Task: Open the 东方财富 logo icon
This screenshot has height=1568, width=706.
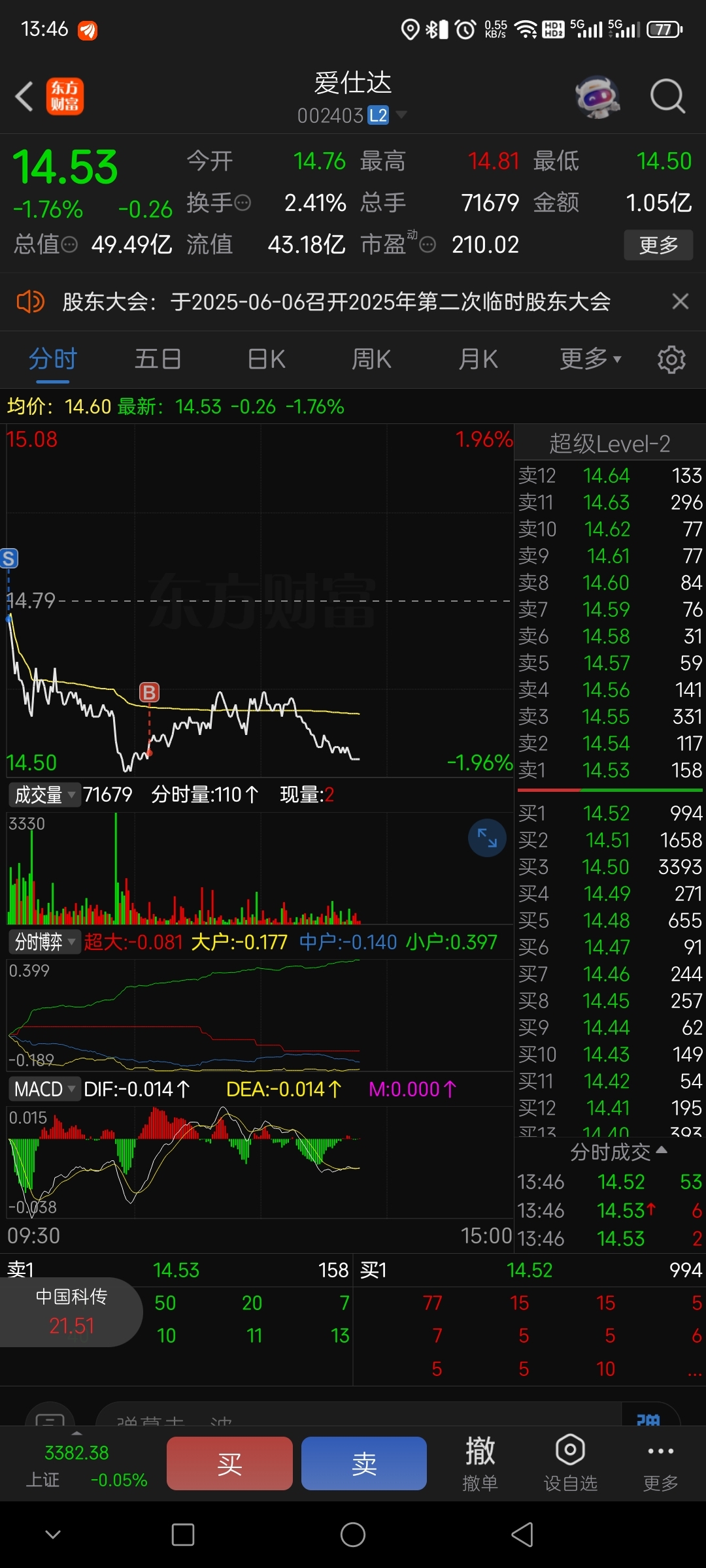Action: [x=65, y=97]
